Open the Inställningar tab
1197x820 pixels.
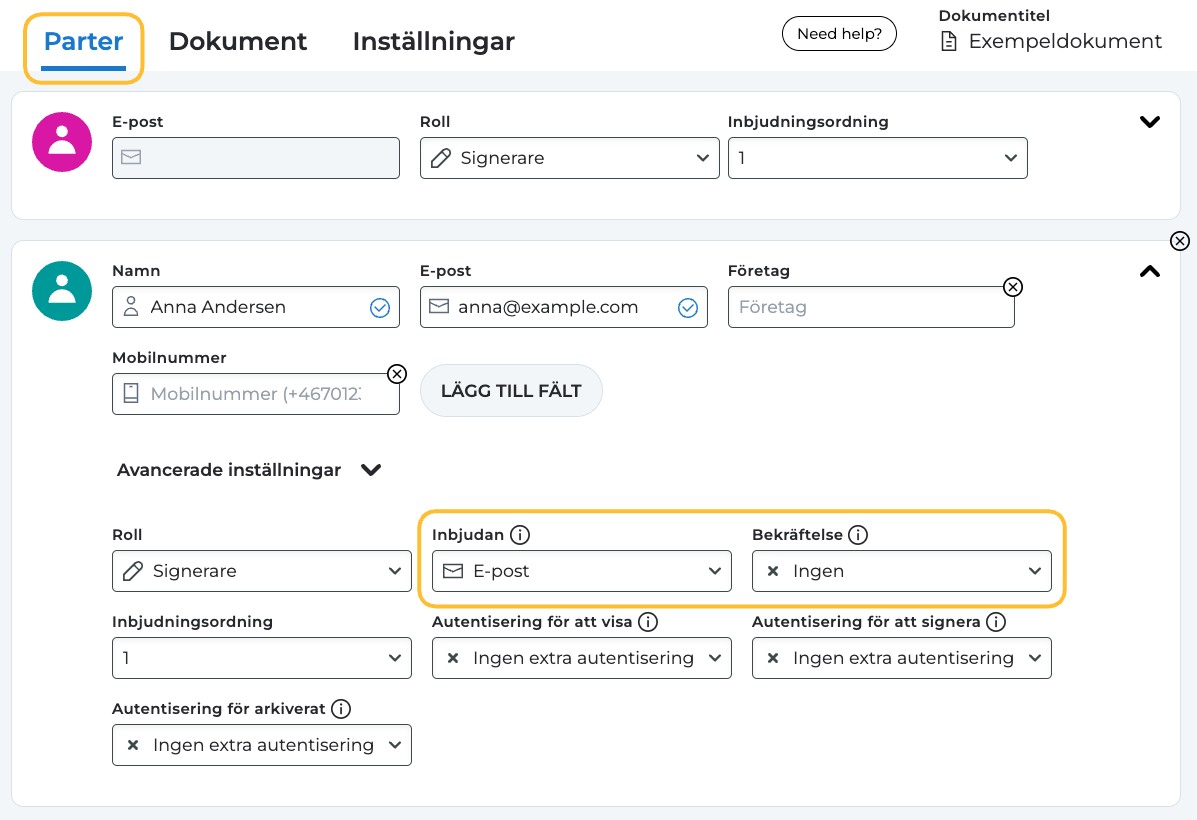pos(433,42)
